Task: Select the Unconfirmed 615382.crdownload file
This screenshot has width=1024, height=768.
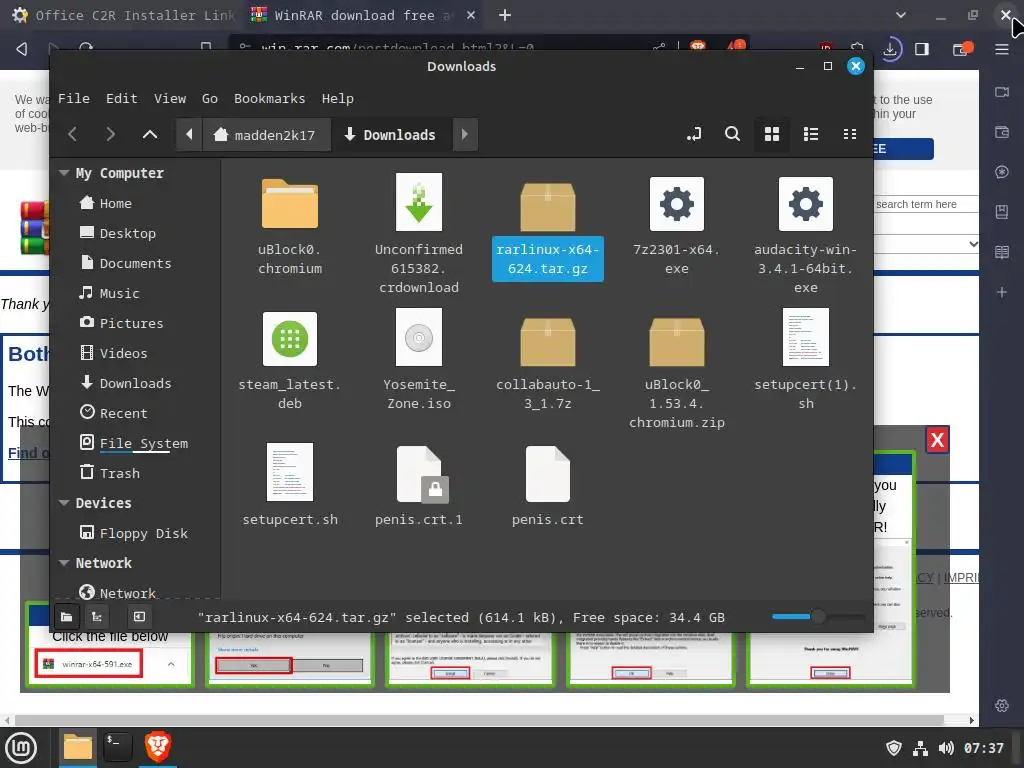Action: (x=419, y=234)
